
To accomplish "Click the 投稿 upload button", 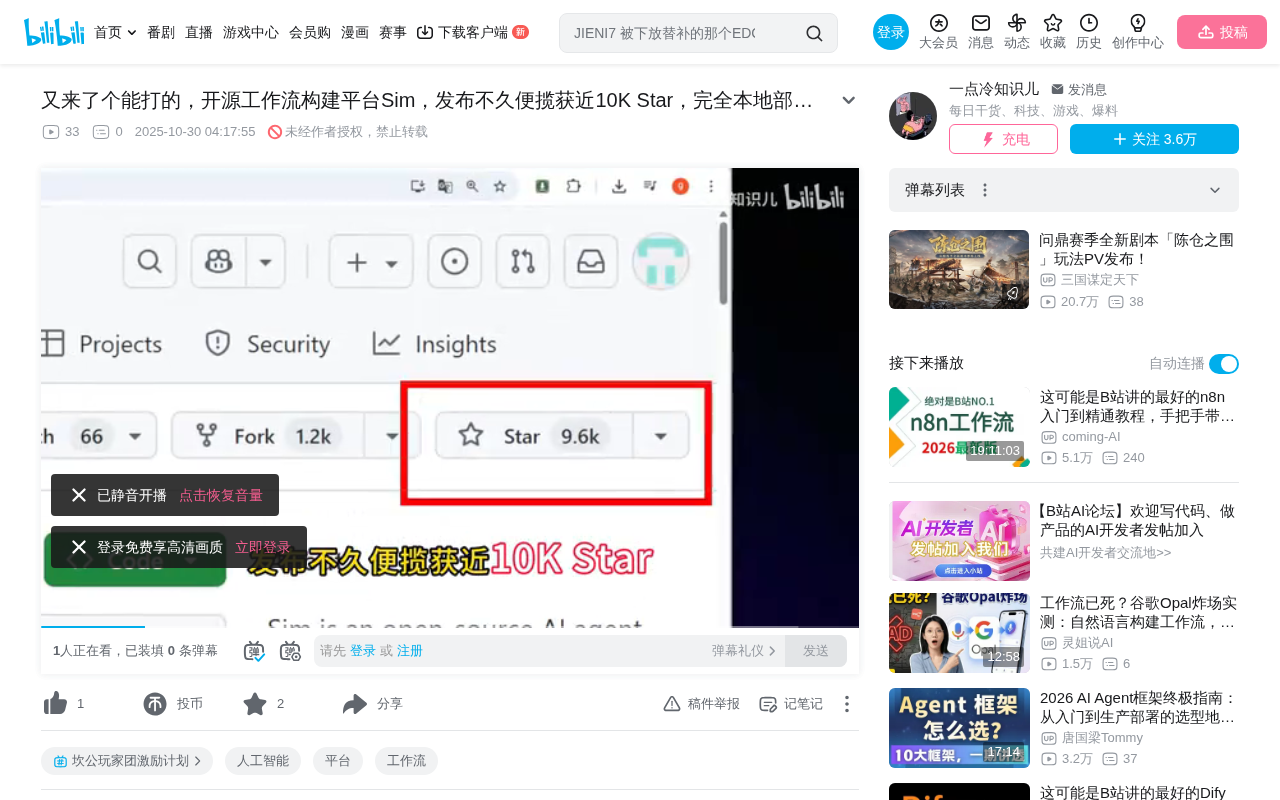I will point(1222,32).
